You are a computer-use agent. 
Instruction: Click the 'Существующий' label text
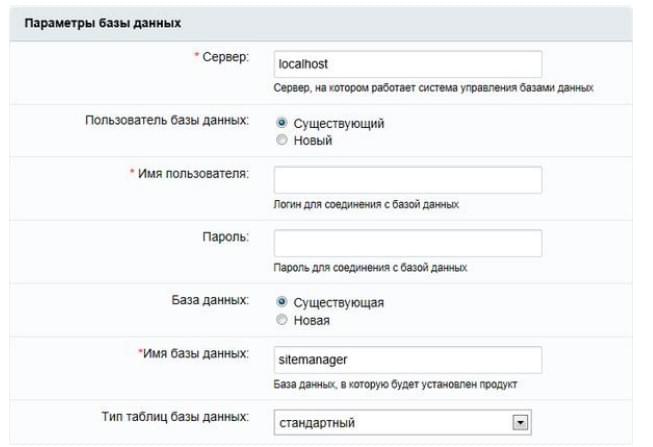click(339, 124)
